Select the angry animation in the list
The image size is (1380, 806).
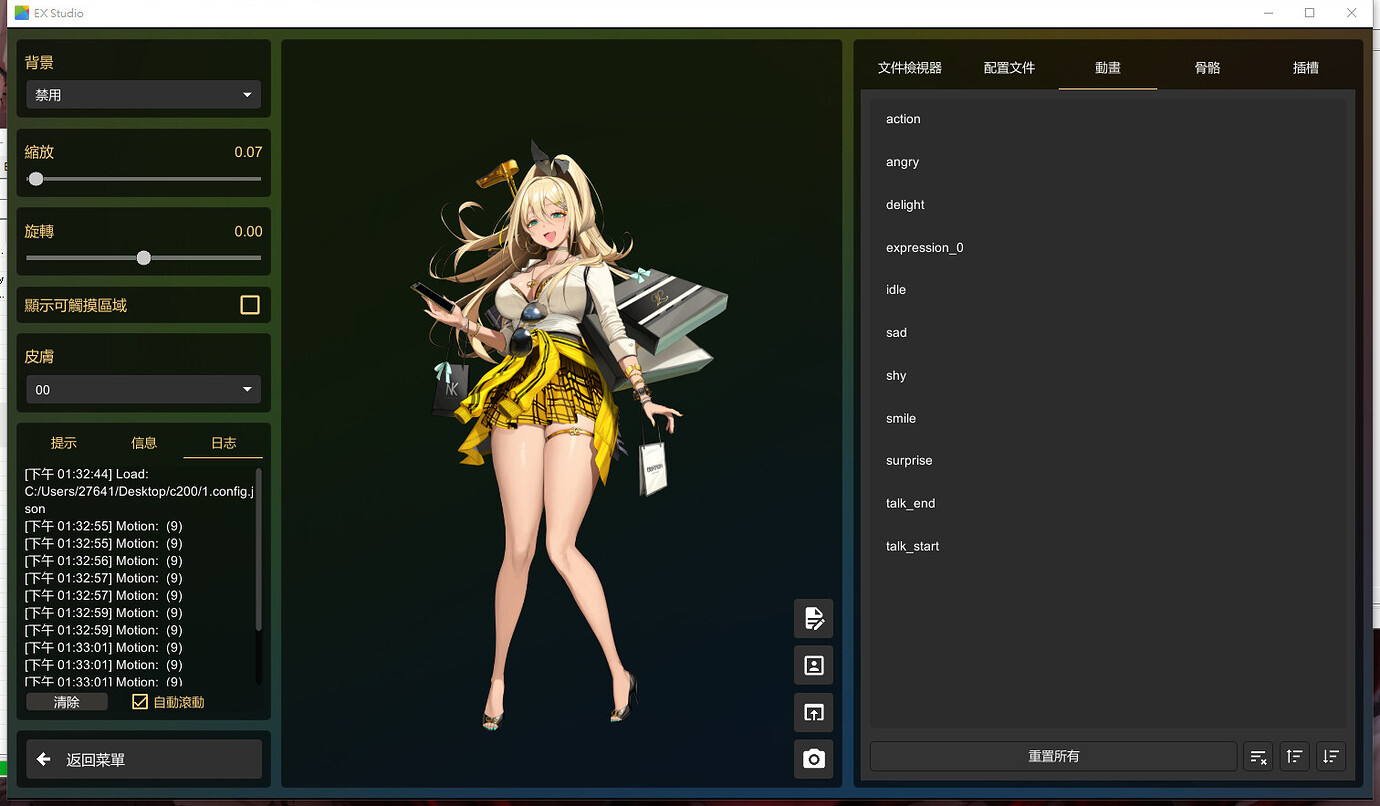[902, 161]
